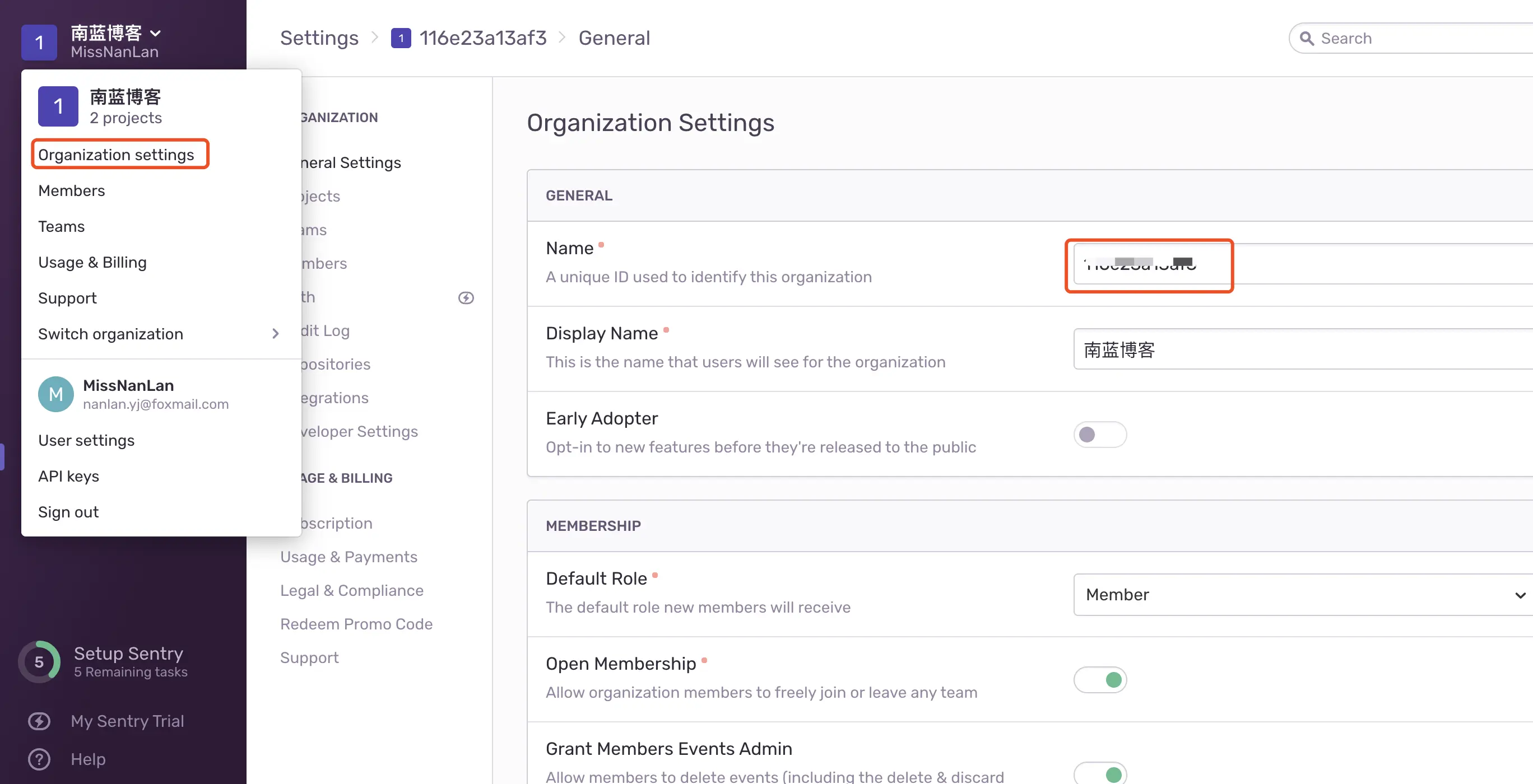Viewport: 1533px width, 784px height.
Task: Select Organization settings menu item
Action: click(116, 155)
